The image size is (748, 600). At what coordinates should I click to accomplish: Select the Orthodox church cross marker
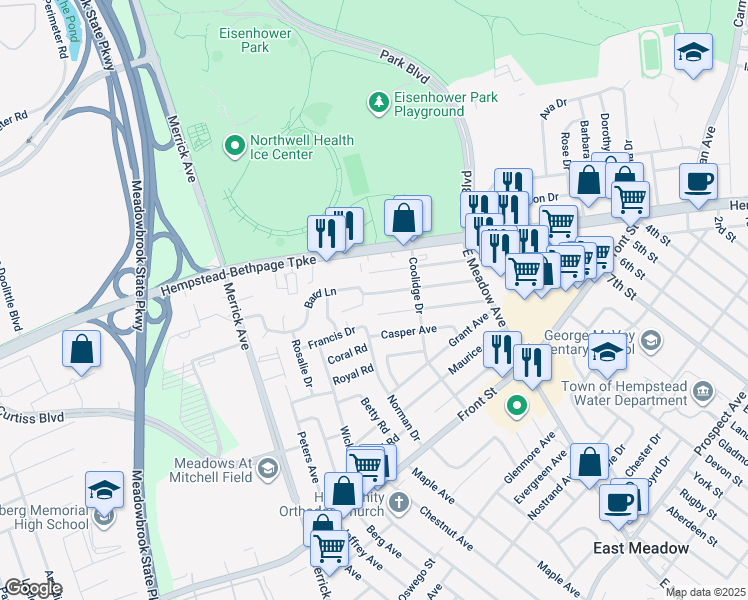(x=398, y=501)
